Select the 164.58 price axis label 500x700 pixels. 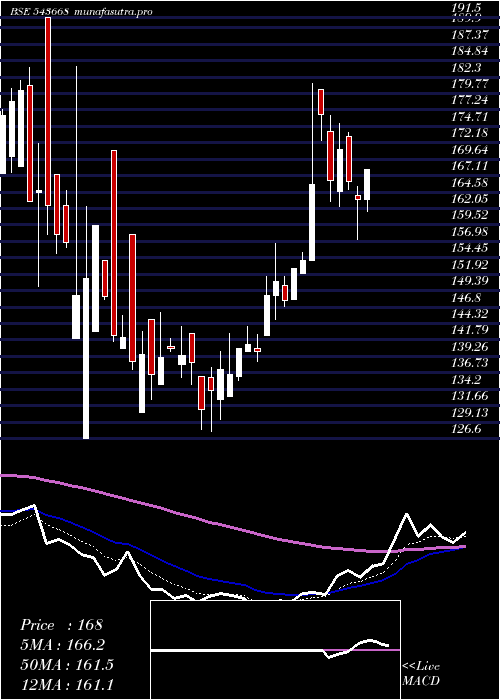[x=472, y=183]
